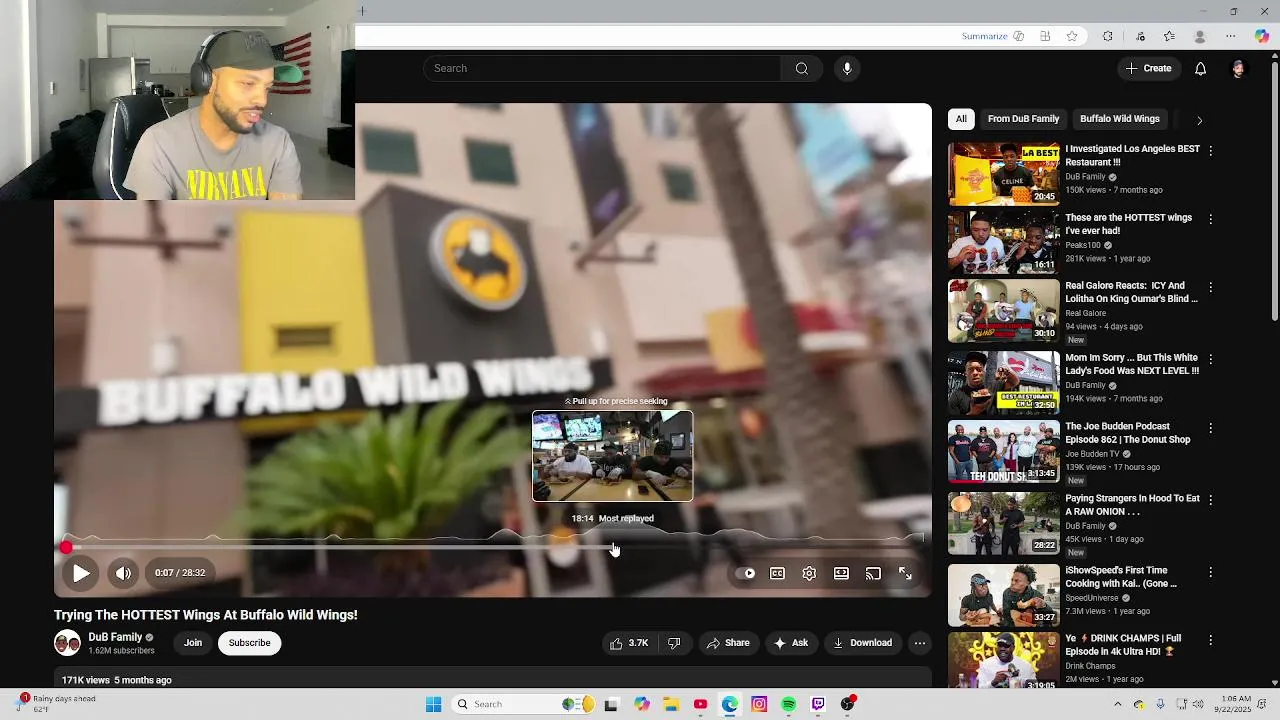Open File Explorer from the taskbar
The image size is (1280, 720).
pyautogui.click(x=671, y=704)
